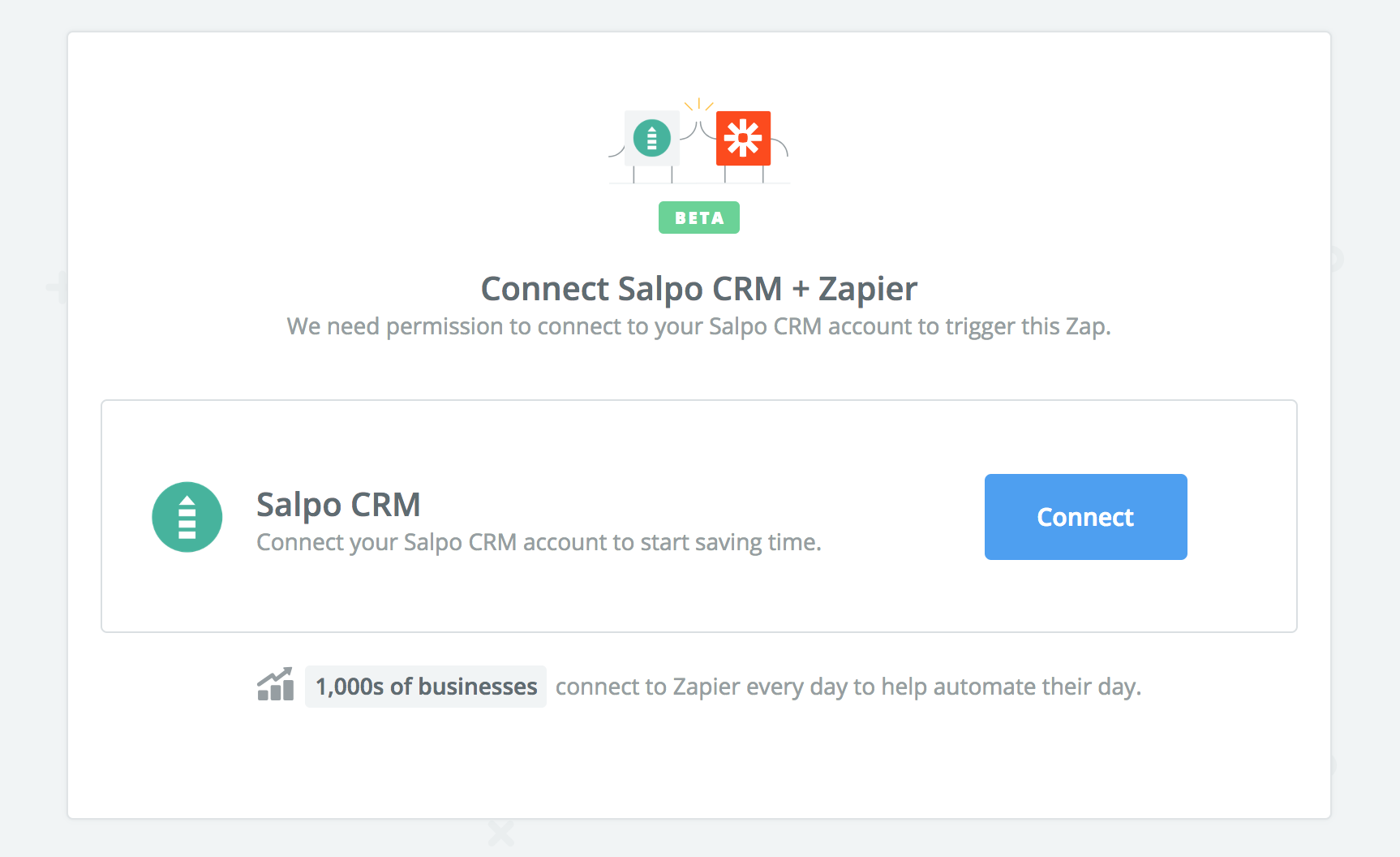Click the legs under the Zapier logo

(744, 174)
